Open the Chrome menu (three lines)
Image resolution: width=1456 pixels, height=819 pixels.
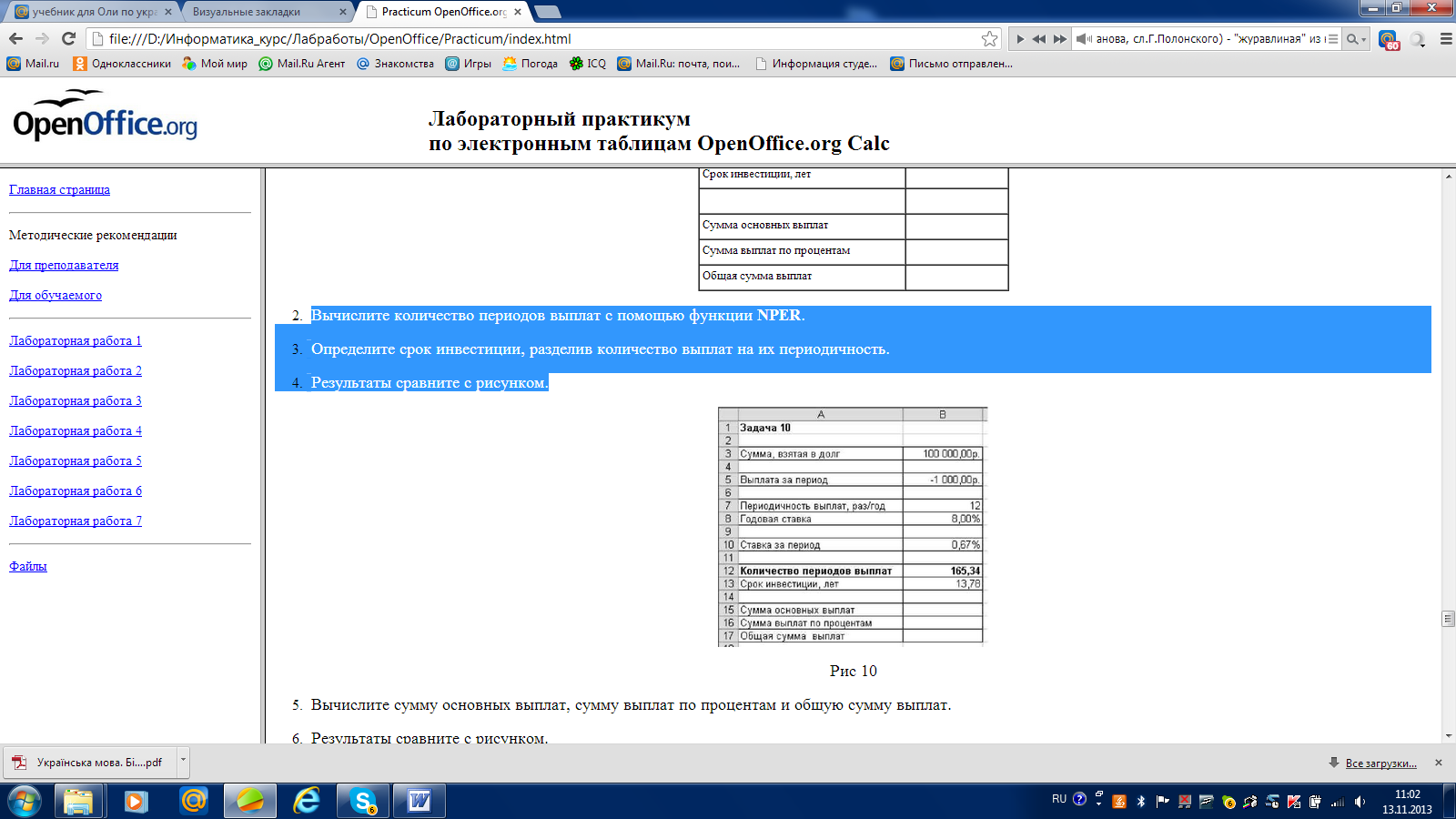1446,39
